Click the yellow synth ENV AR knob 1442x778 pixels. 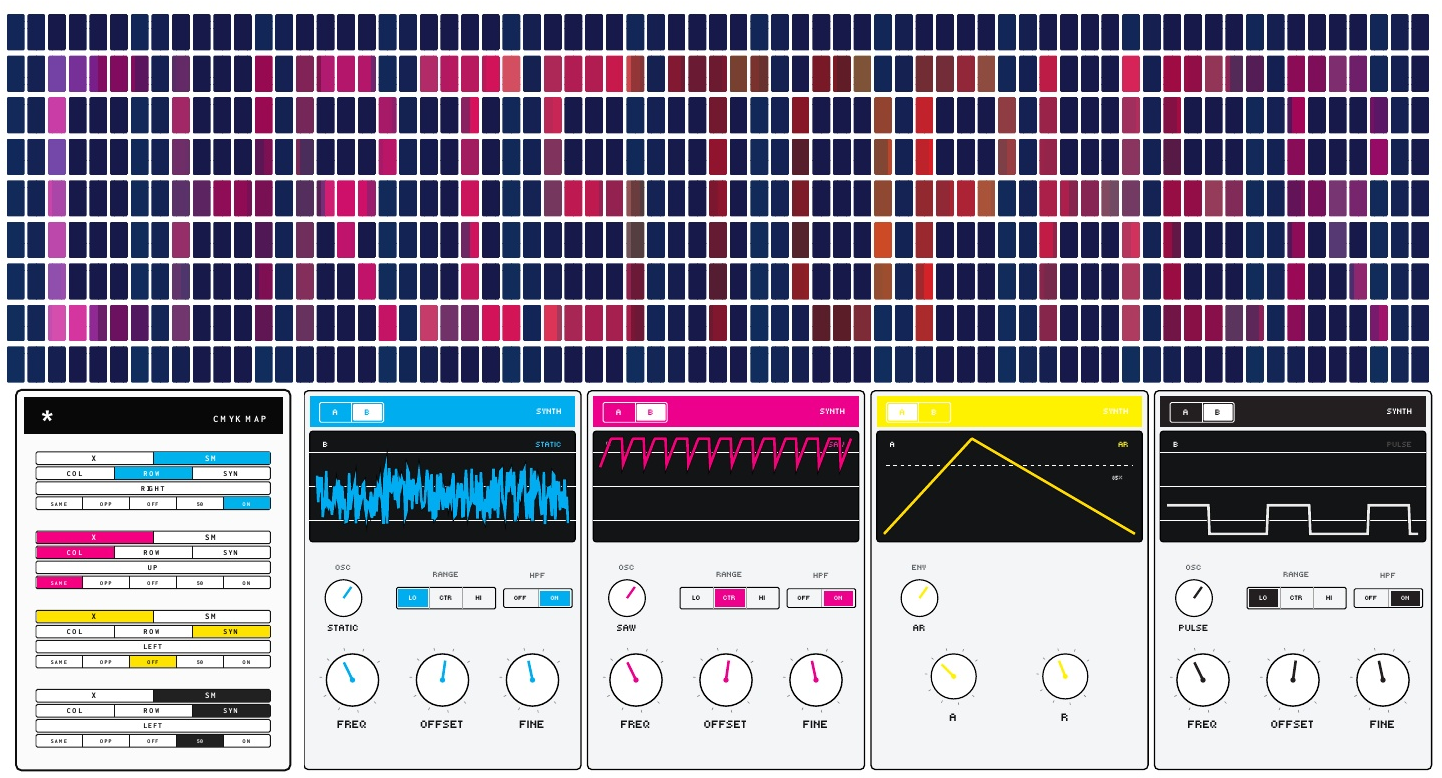(919, 598)
